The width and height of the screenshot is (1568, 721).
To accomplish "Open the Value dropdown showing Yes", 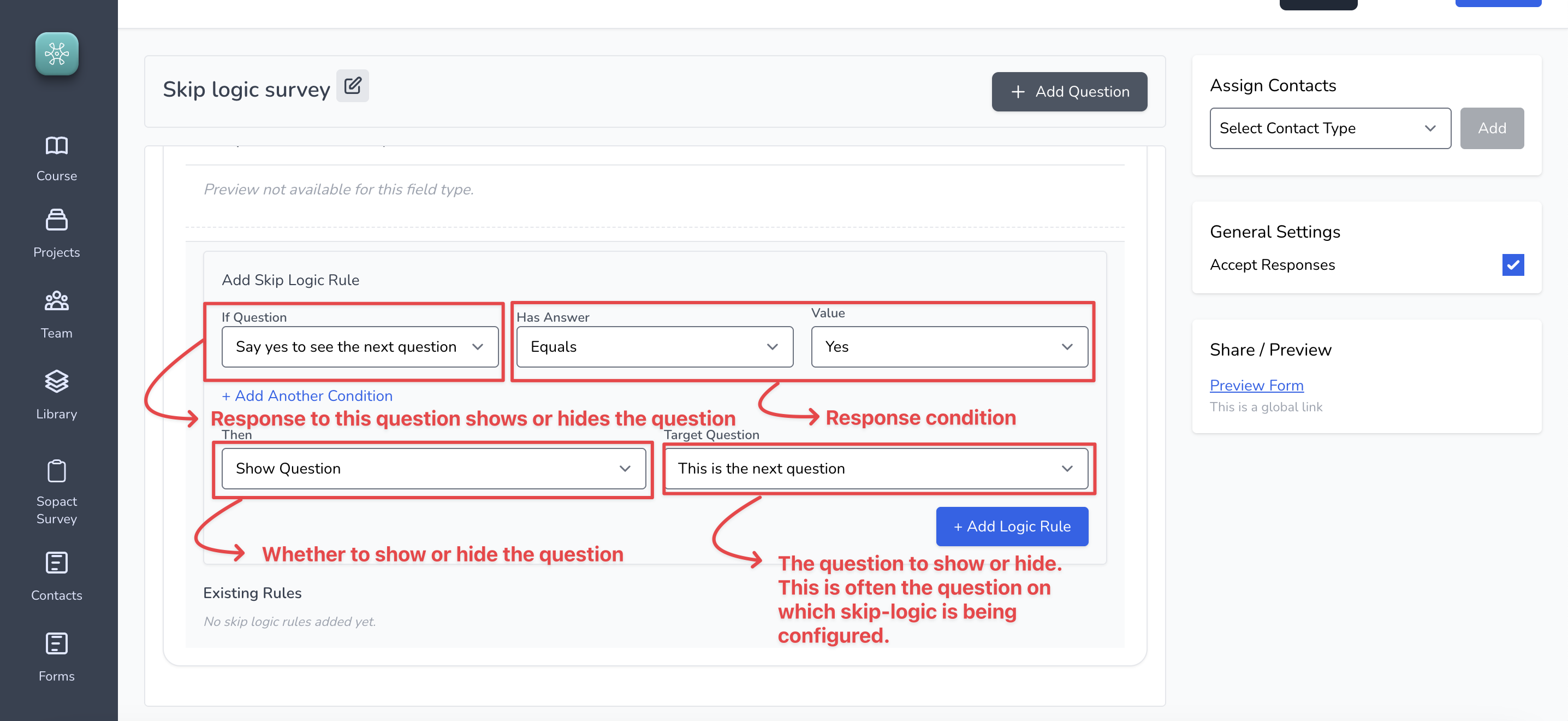I will (949, 347).
